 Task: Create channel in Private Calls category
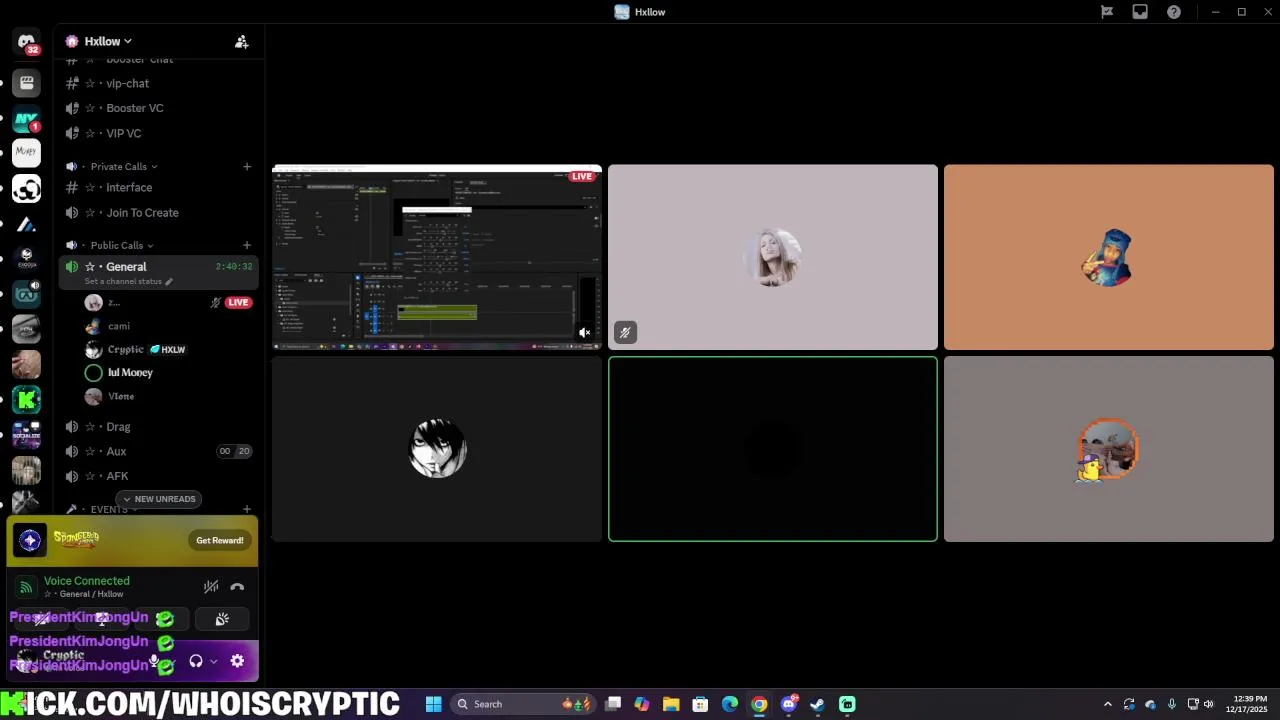(247, 166)
